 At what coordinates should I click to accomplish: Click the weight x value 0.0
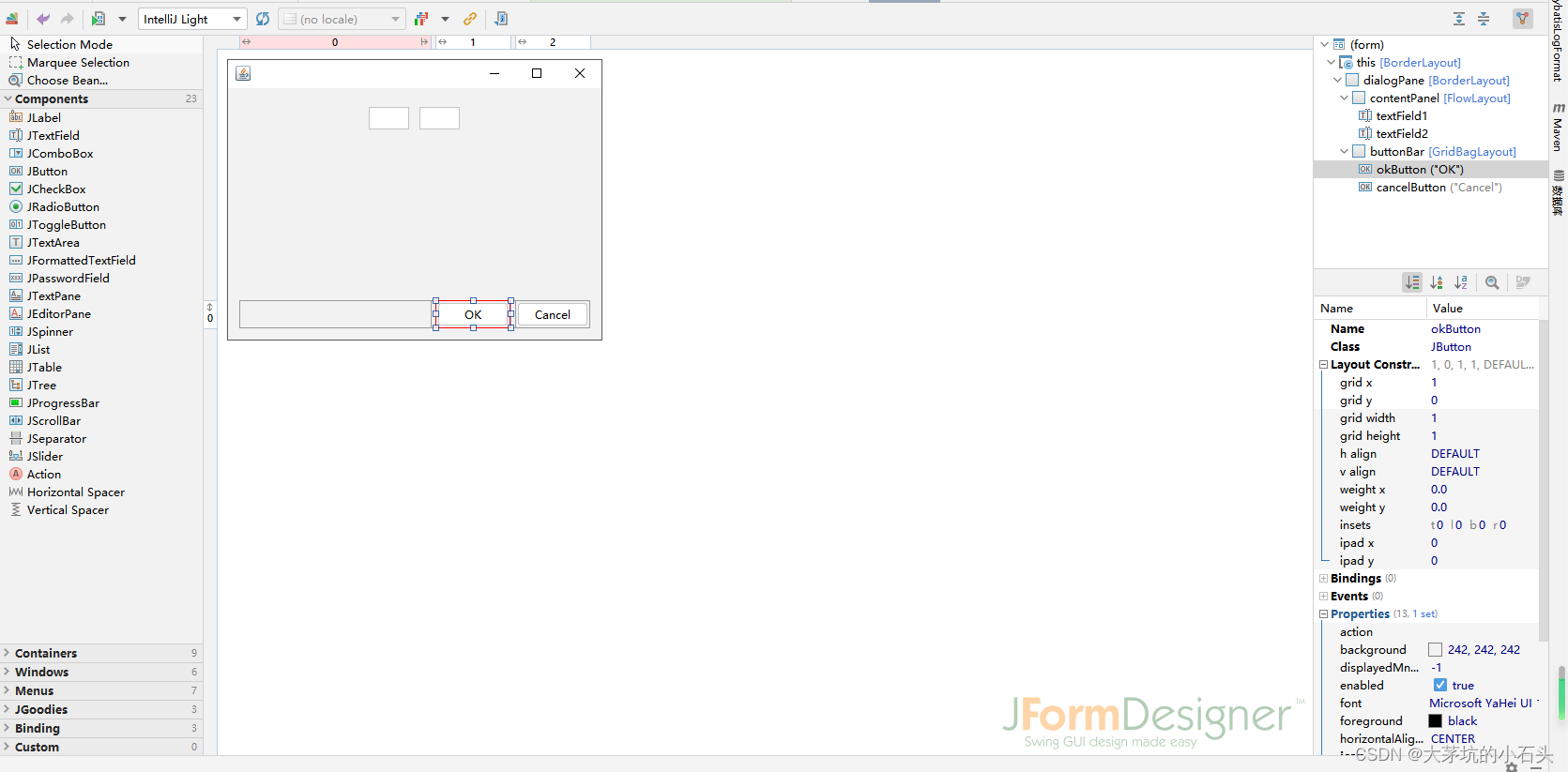point(1439,489)
